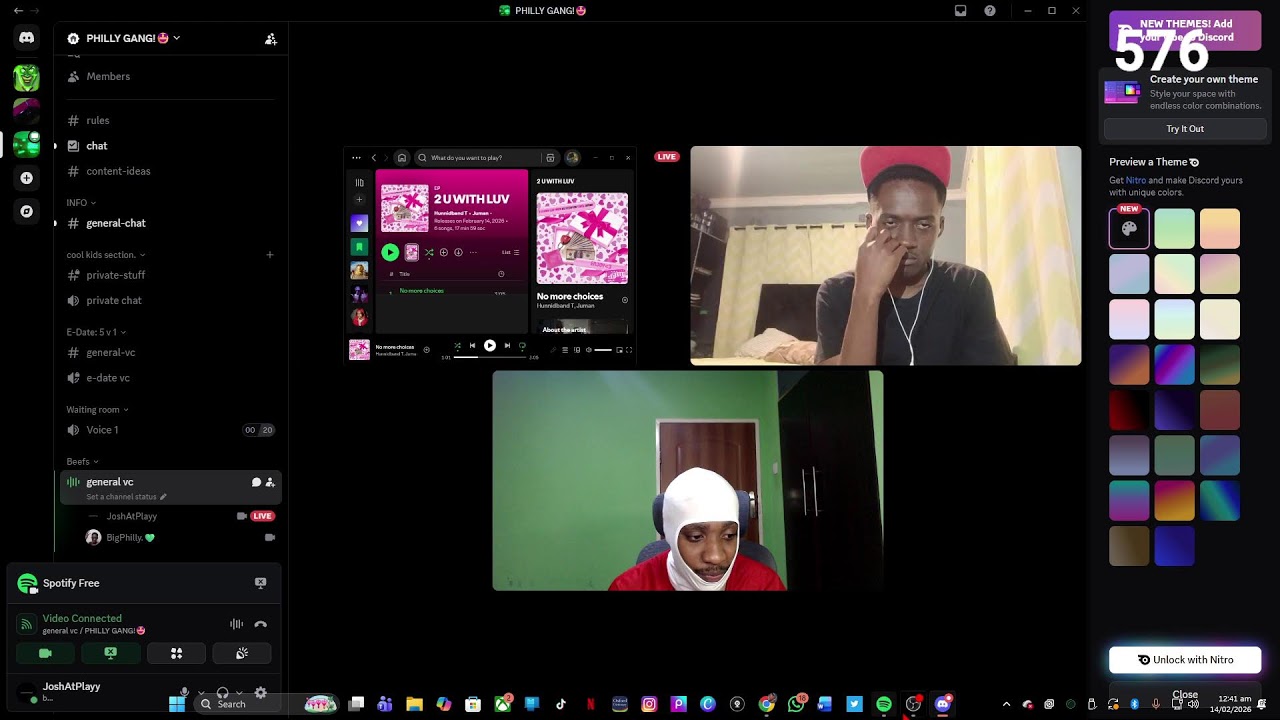Click the Try It Out button
The width and height of the screenshot is (1280, 720).
click(1185, 129)
